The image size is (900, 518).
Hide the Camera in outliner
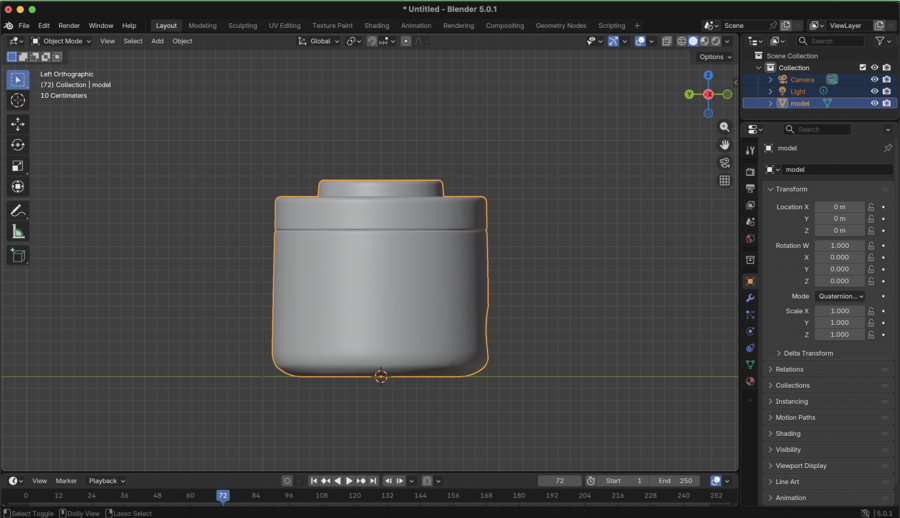click(x=874, y=79)
